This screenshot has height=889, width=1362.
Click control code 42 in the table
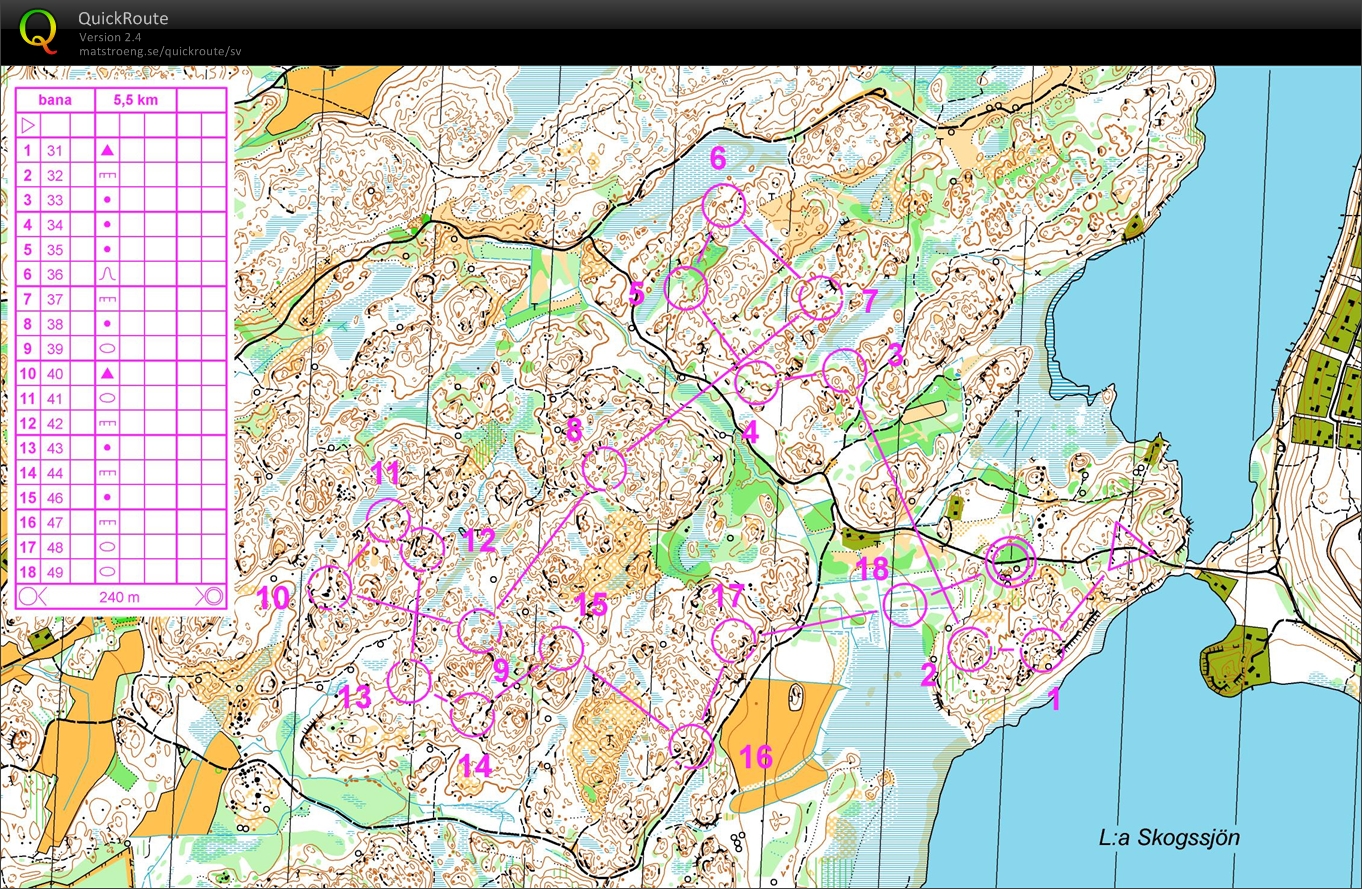click(55, 424)
